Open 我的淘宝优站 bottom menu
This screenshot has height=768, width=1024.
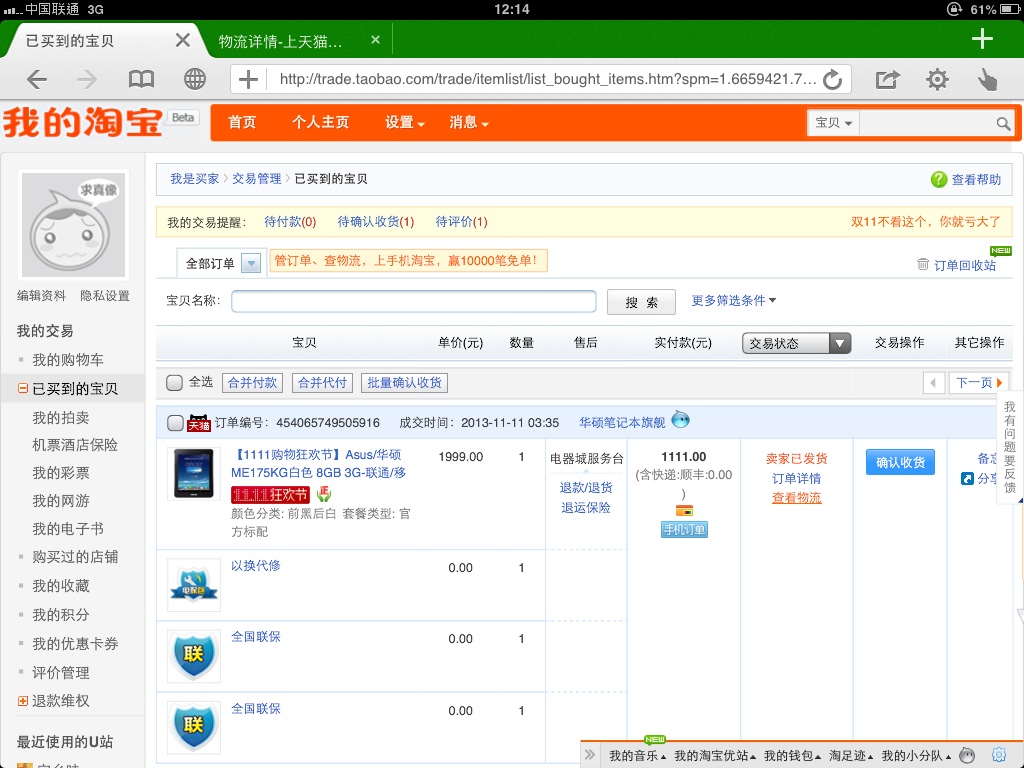tap(715, 756)
